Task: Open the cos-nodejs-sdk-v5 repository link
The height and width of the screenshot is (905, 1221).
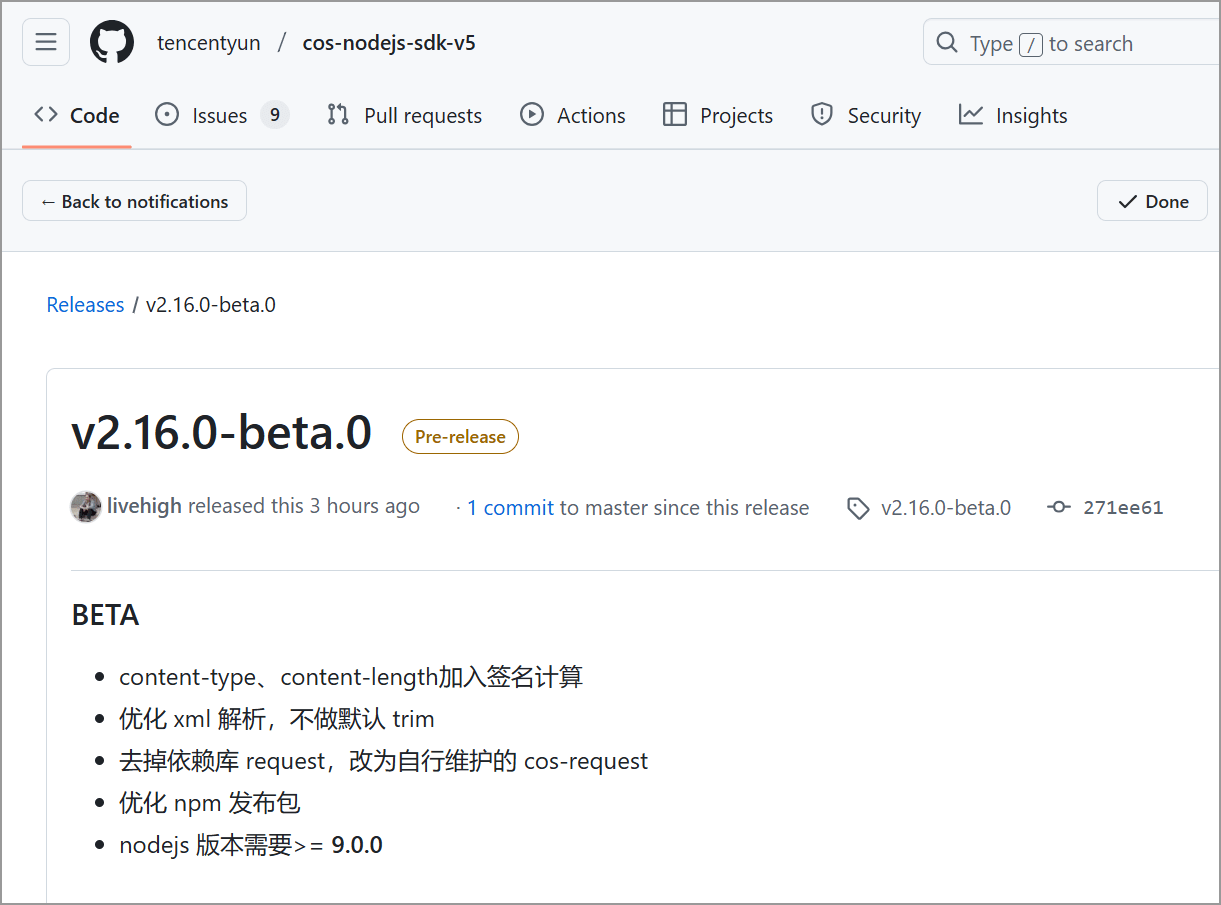Action: tap(389, 43)
